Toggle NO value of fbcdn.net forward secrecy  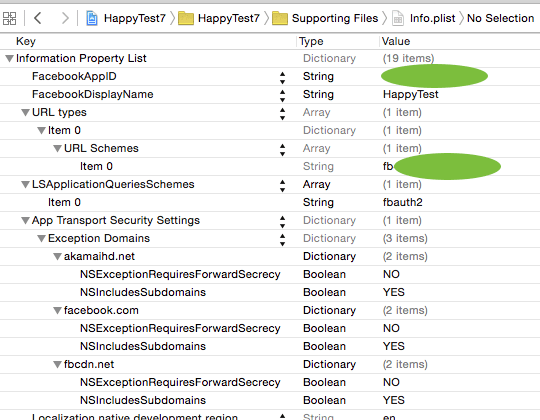(x=391, y=382)
